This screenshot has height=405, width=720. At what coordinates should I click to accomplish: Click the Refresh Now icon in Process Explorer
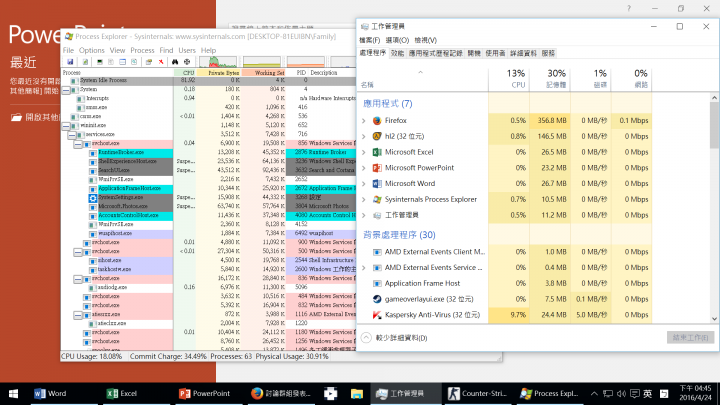tap(85, 62)
